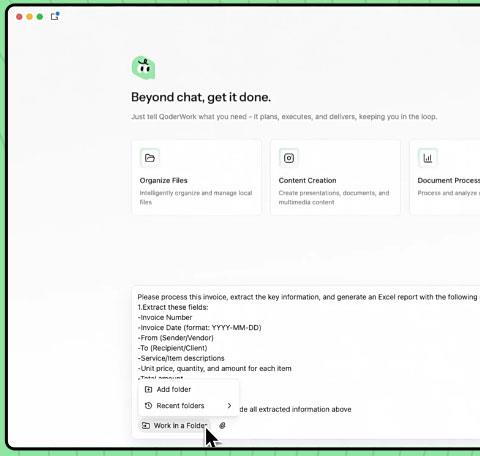The height and width of the screenshot is (456, 480).
Task: Click the 'Just tell QoderWork what you need' subtitle
Action: pos(284,117)
